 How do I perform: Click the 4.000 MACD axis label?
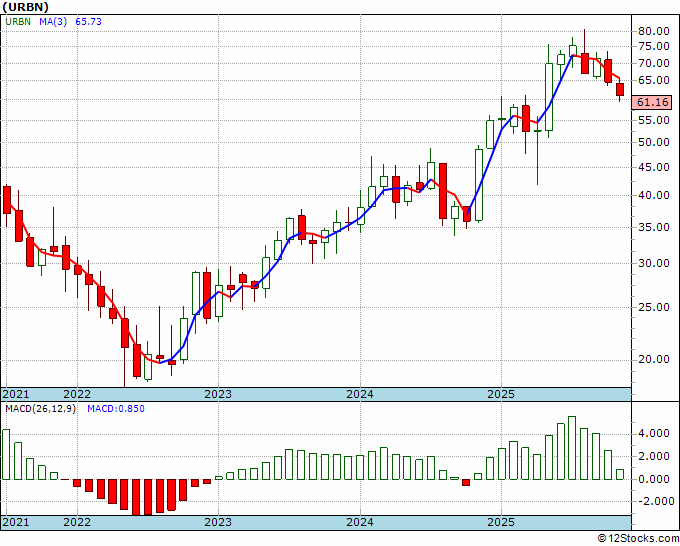point(654,434)
